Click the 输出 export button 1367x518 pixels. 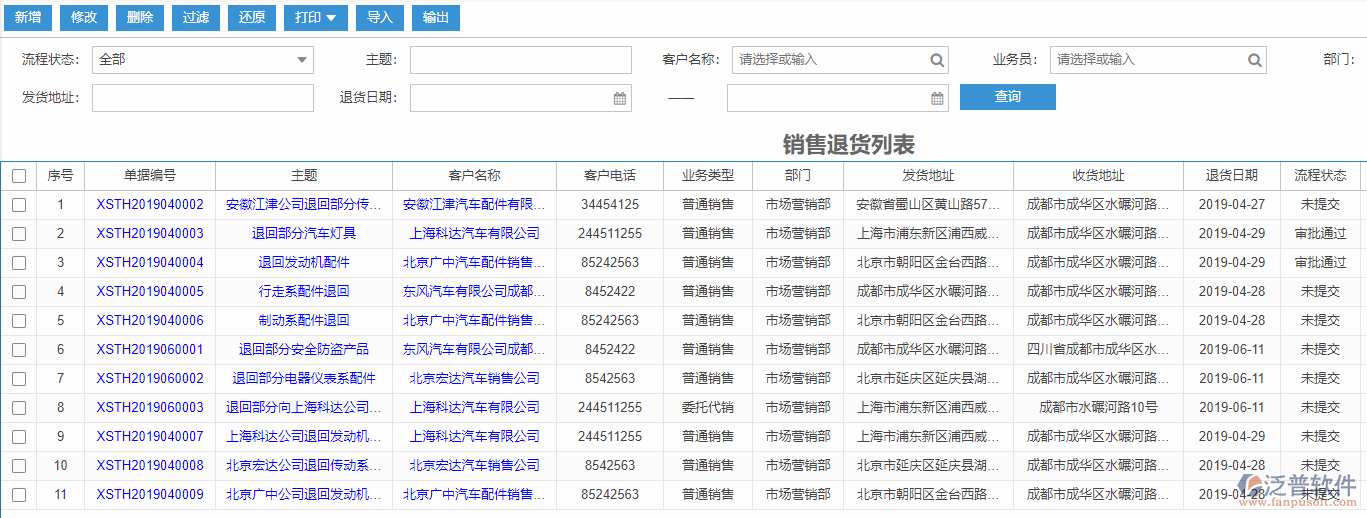point(435,17)
